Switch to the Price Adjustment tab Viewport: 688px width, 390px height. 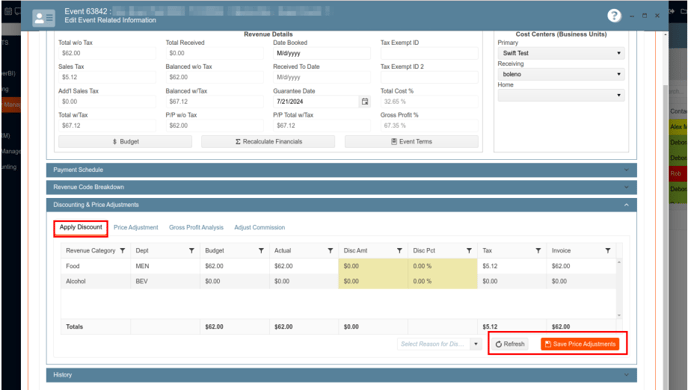pos(136,228)
